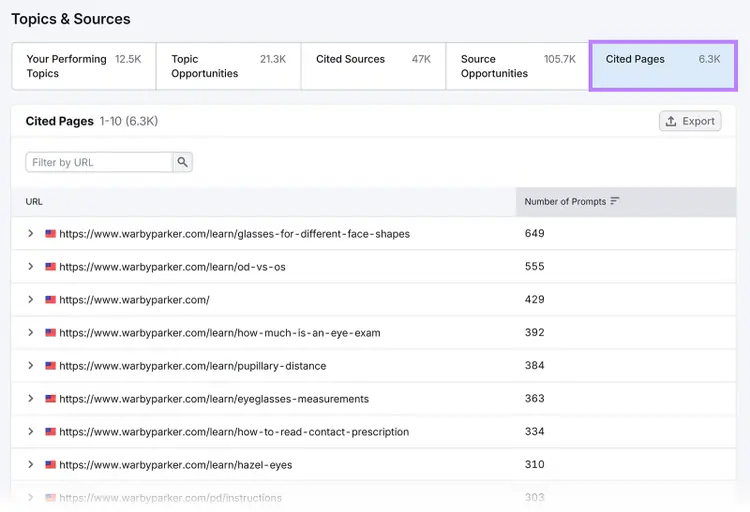Sort by Number of Prompts column
The width and height of the screenshot is (750, 512).
pyautogui.click(x=572, y=201)
